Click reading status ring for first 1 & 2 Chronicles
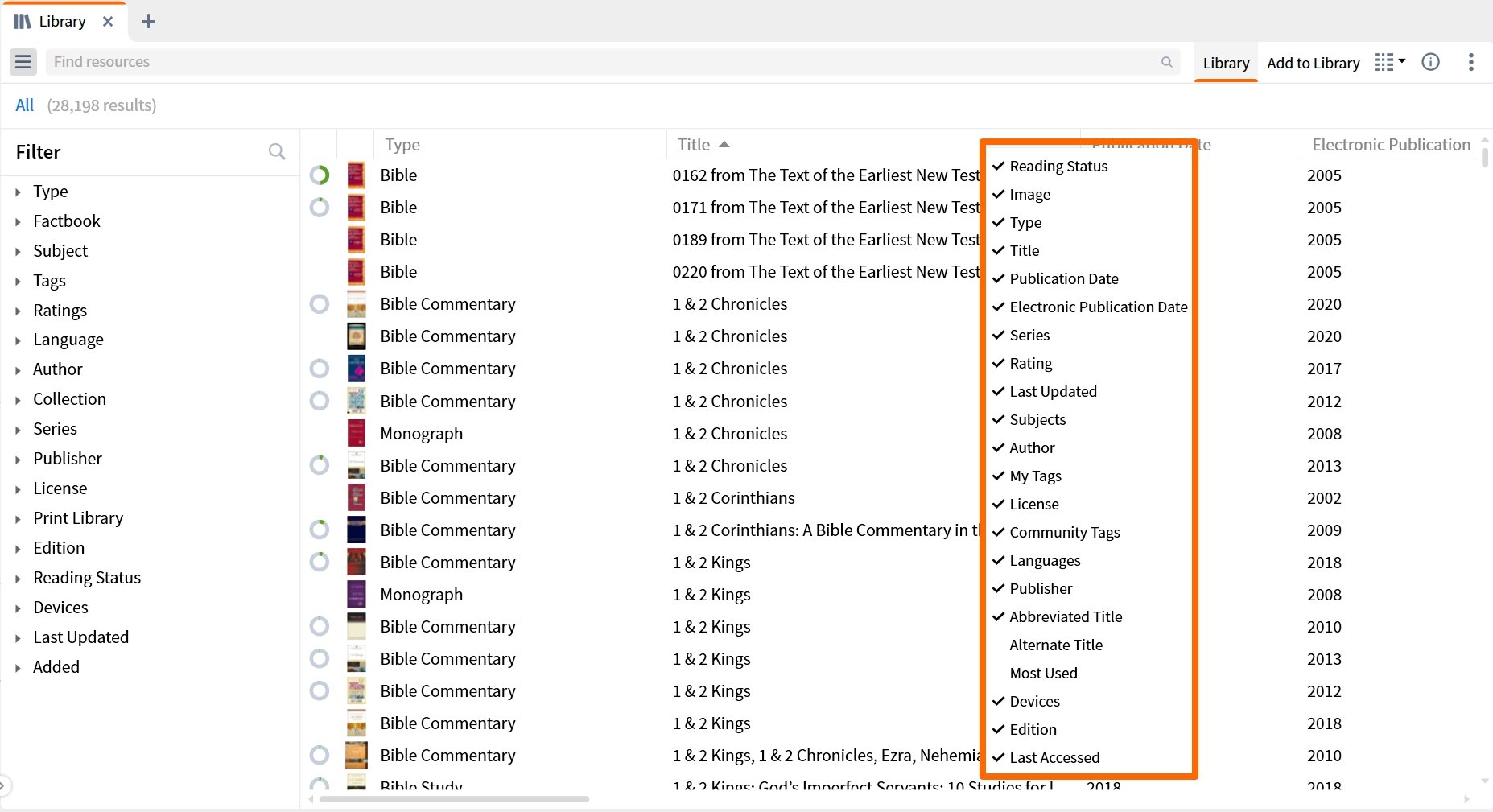 (x=320, y=303)
